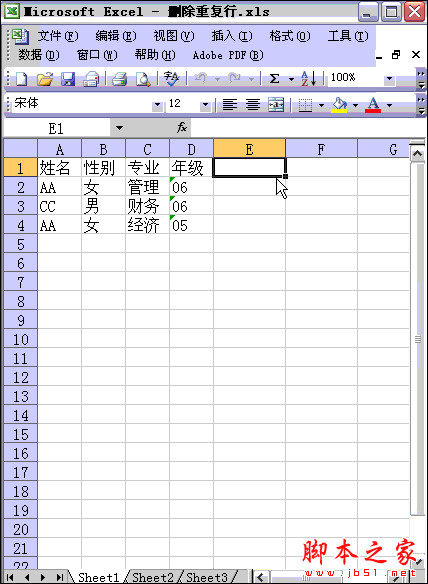Sort ascending with the A-Z icon
The width and height of the screenshot is (428, 584).
[309, 79]
